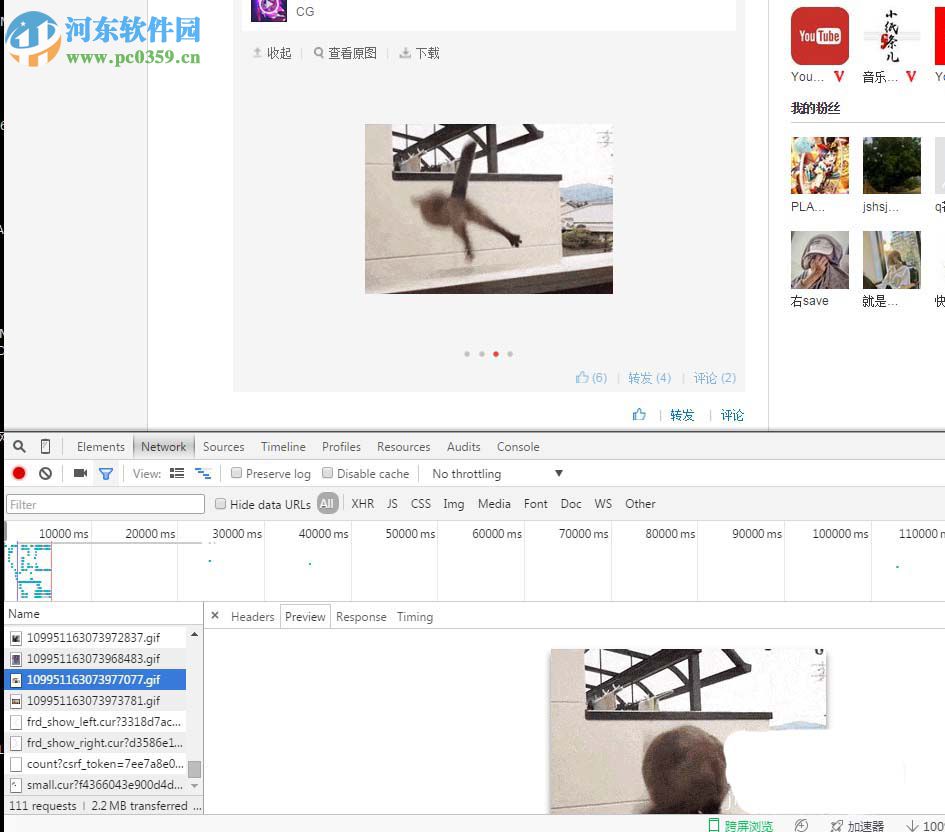The image size is (945, 832).
Task: Click the 查看原图 button
Action: click(x=344, y=53)
